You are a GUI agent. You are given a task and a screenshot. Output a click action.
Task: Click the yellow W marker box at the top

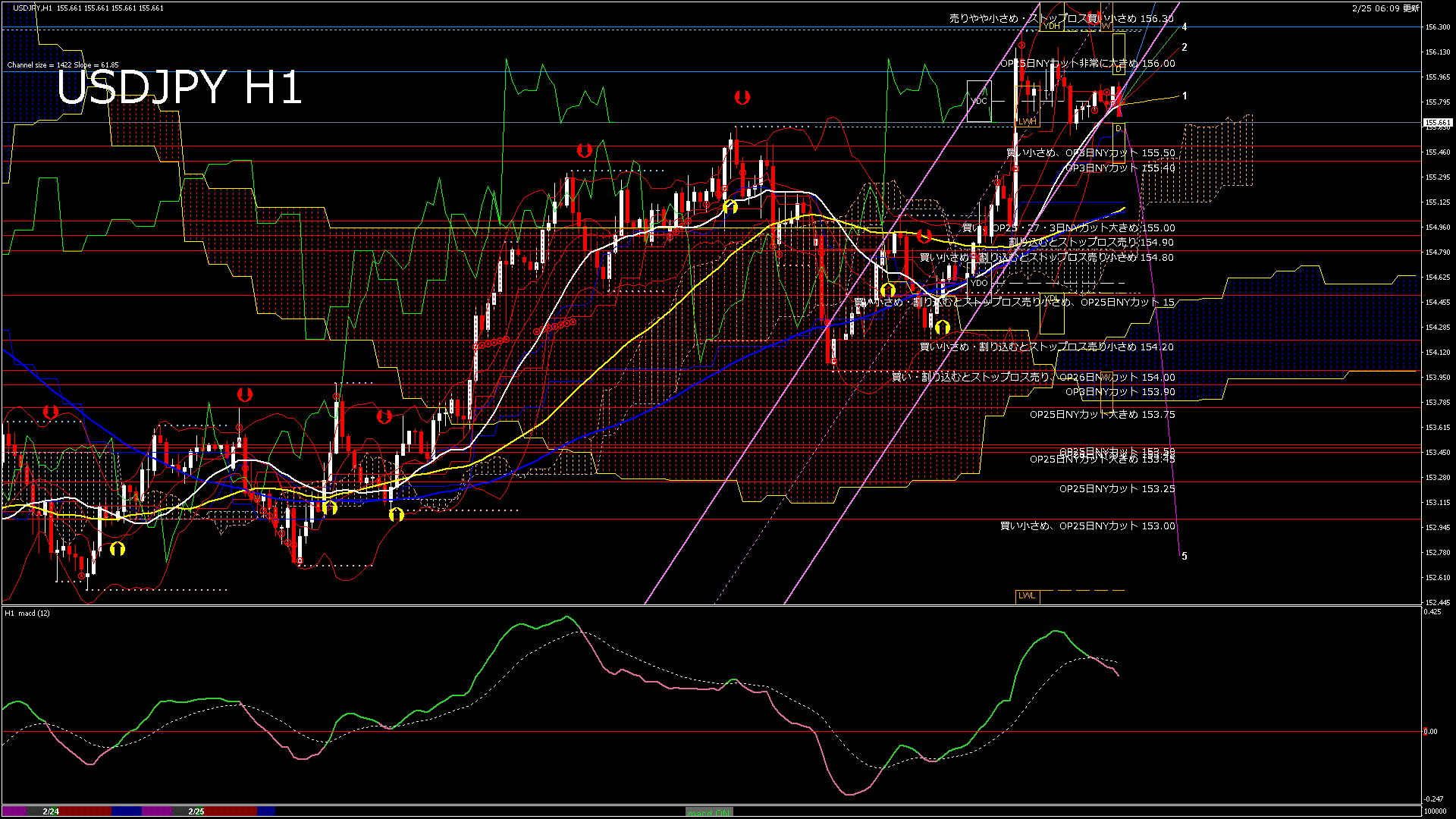coord(1106,24)
